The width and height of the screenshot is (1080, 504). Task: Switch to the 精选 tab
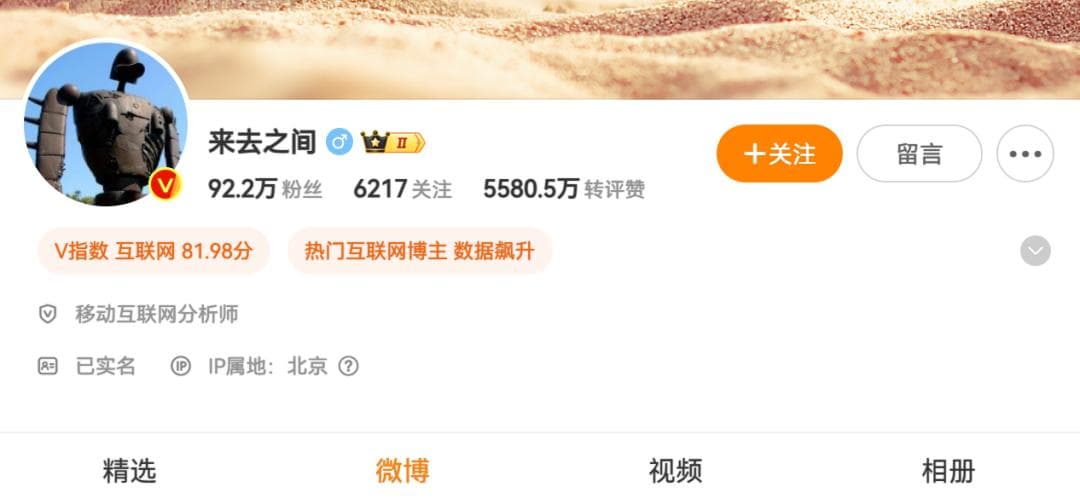click(x=129, y=472)
